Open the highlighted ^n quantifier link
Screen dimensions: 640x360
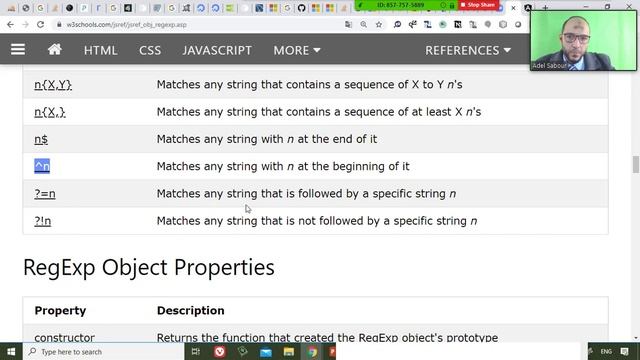(42, 166)
